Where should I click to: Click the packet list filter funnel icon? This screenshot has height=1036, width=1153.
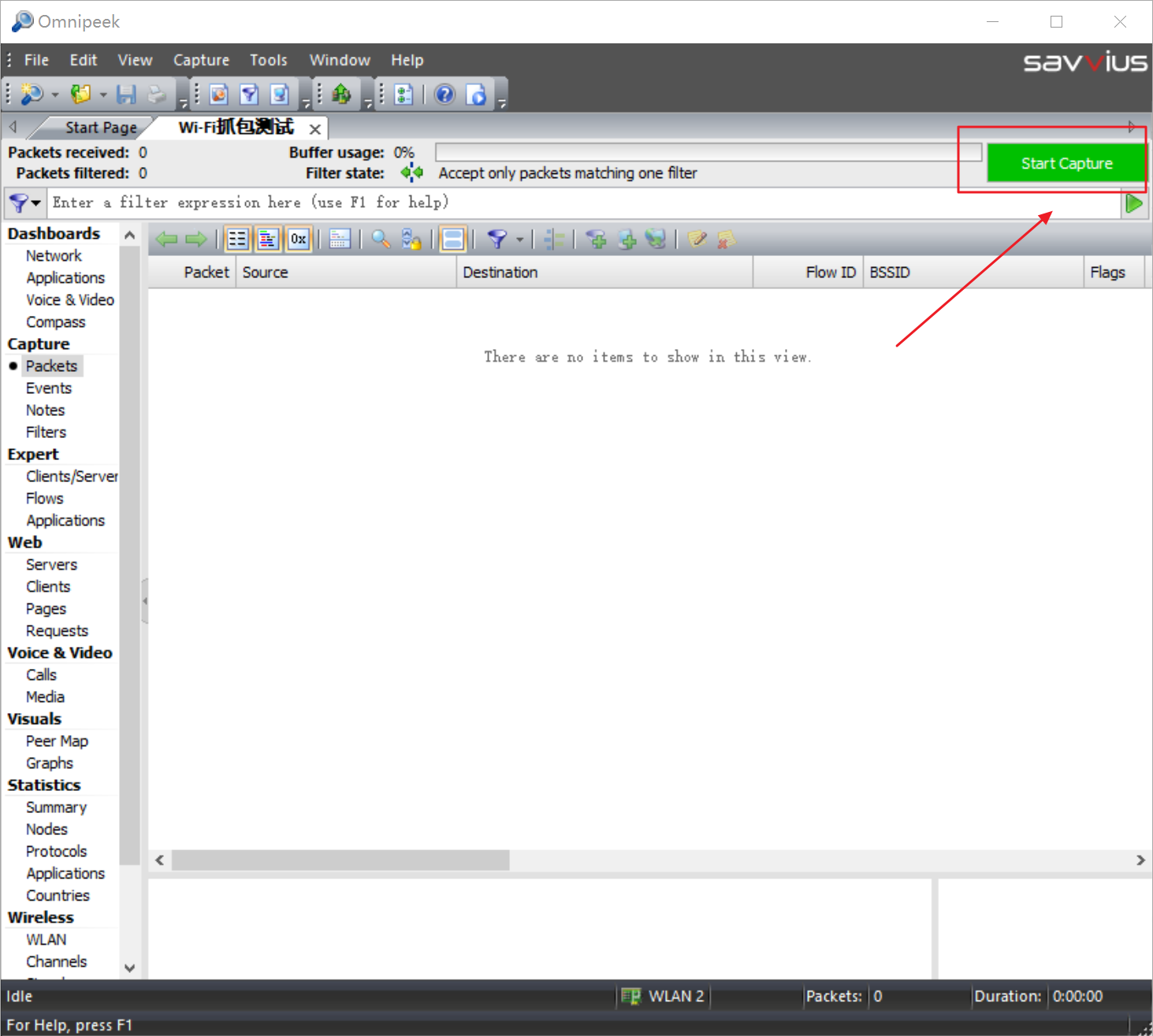click(497, 240)
